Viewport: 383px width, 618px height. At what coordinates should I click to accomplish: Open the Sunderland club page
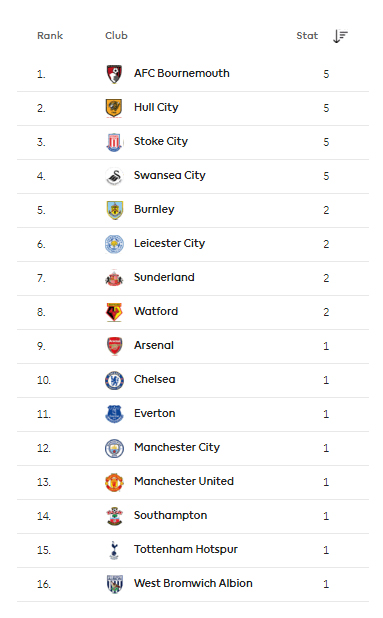164,277
